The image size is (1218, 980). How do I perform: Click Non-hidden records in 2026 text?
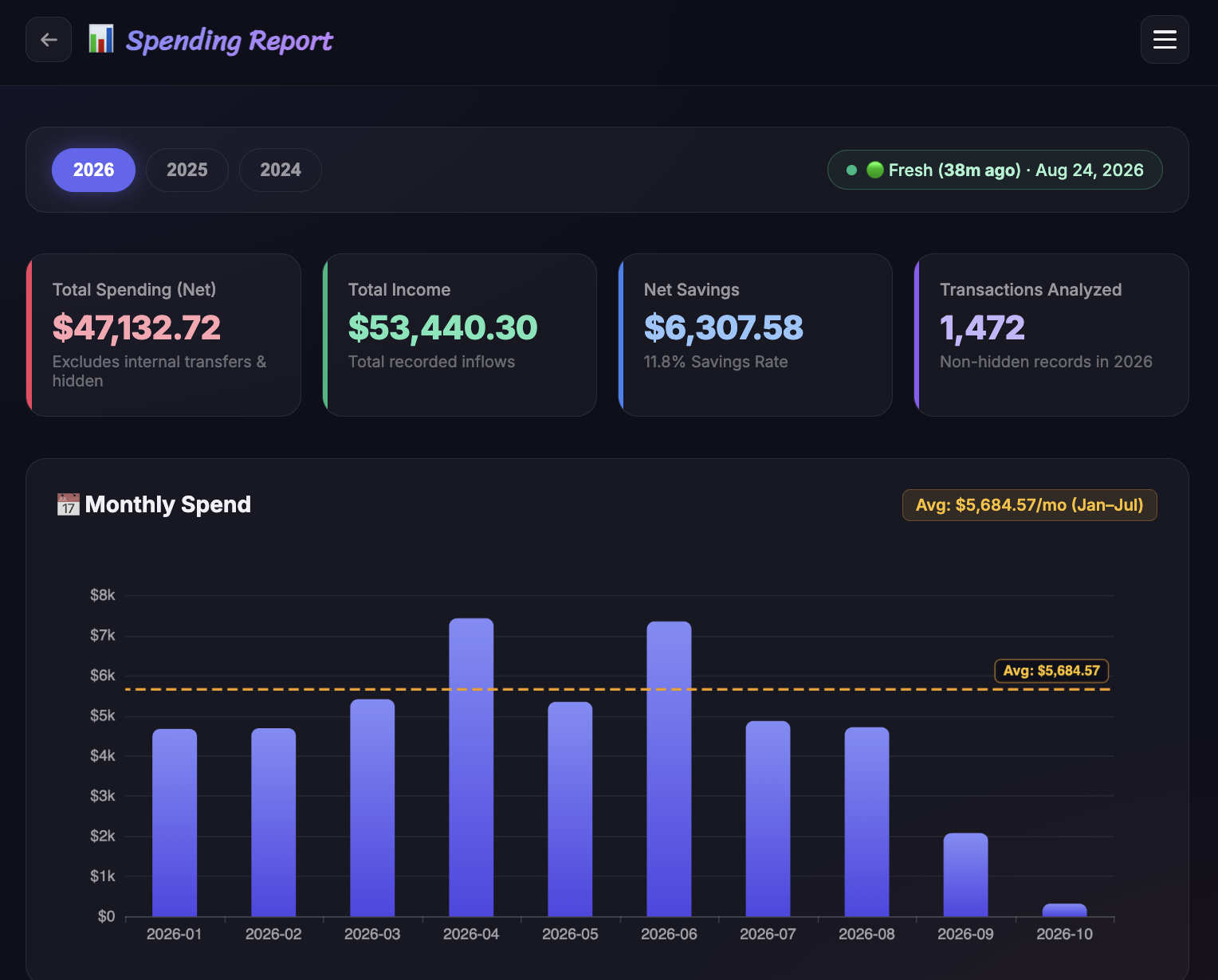1046,362
